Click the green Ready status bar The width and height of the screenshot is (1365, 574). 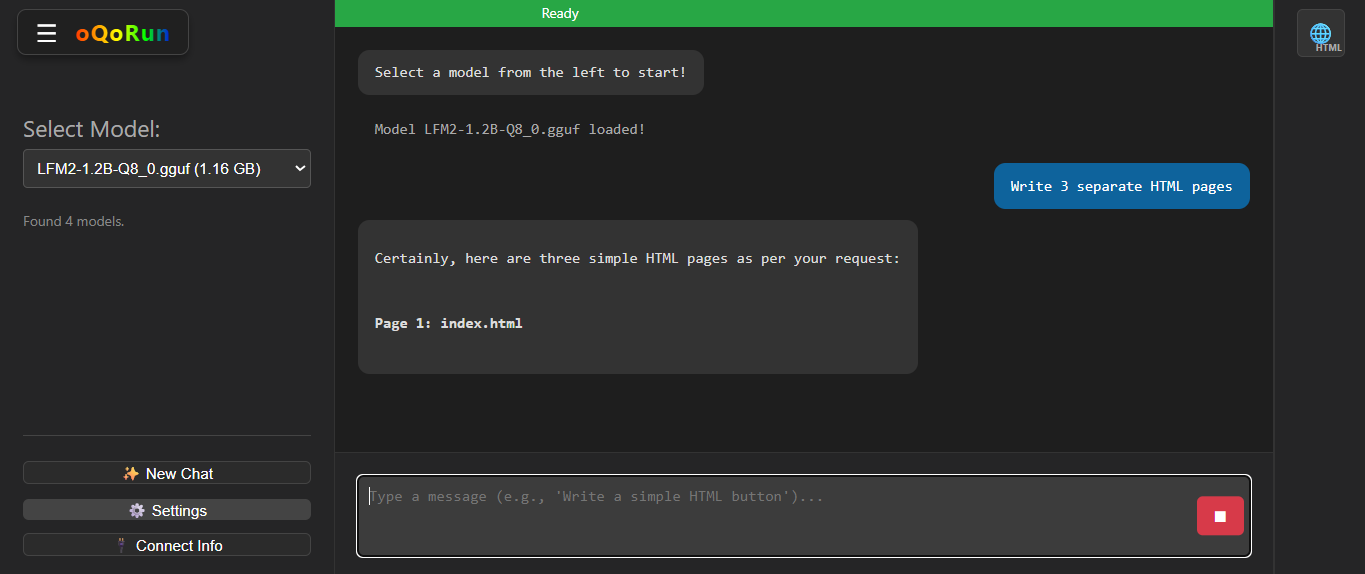[803, 13]
